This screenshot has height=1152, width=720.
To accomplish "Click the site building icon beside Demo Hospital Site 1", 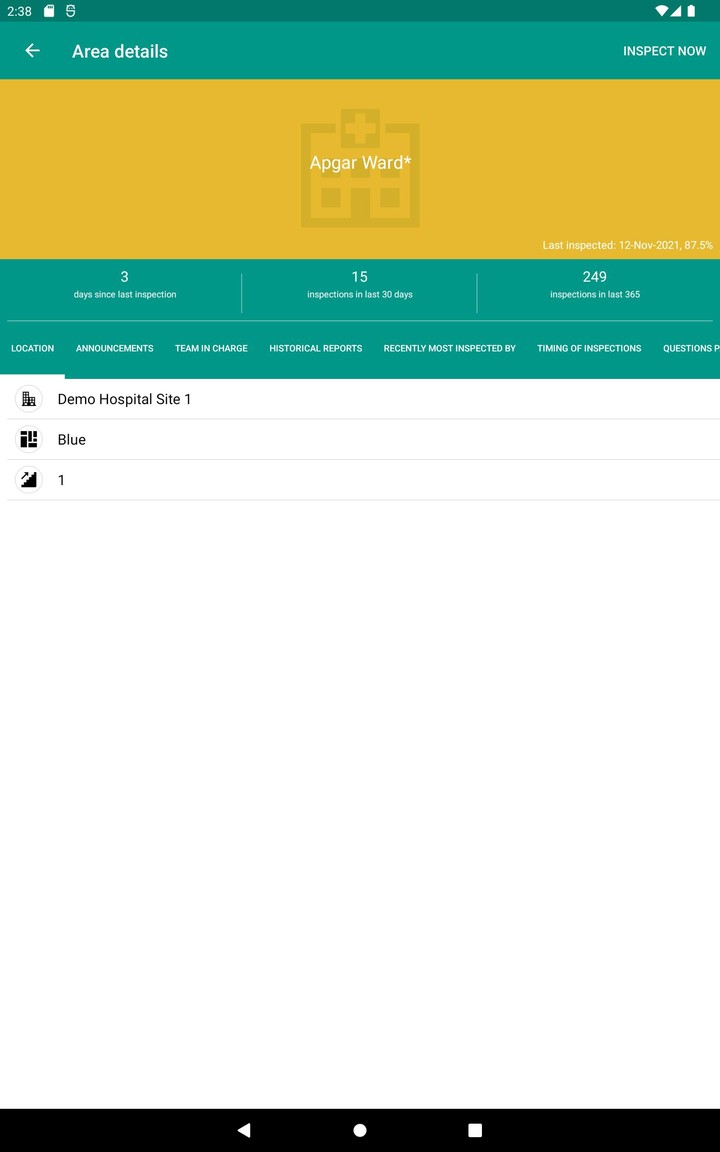I will [29, 399].
